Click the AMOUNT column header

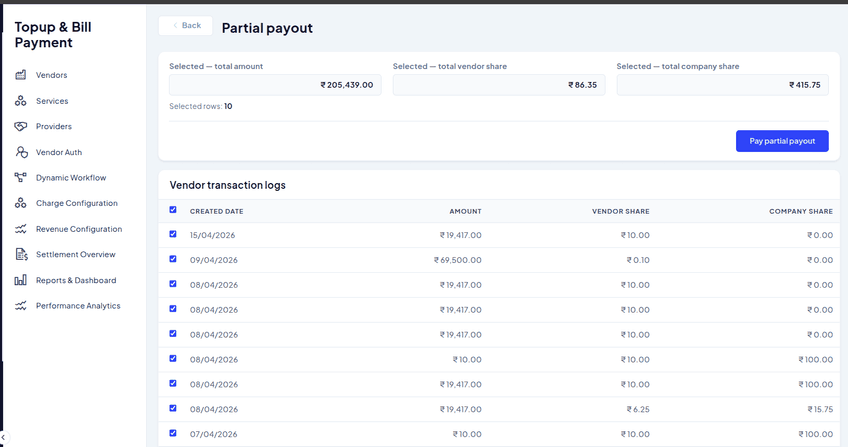(x=465, y=211)
